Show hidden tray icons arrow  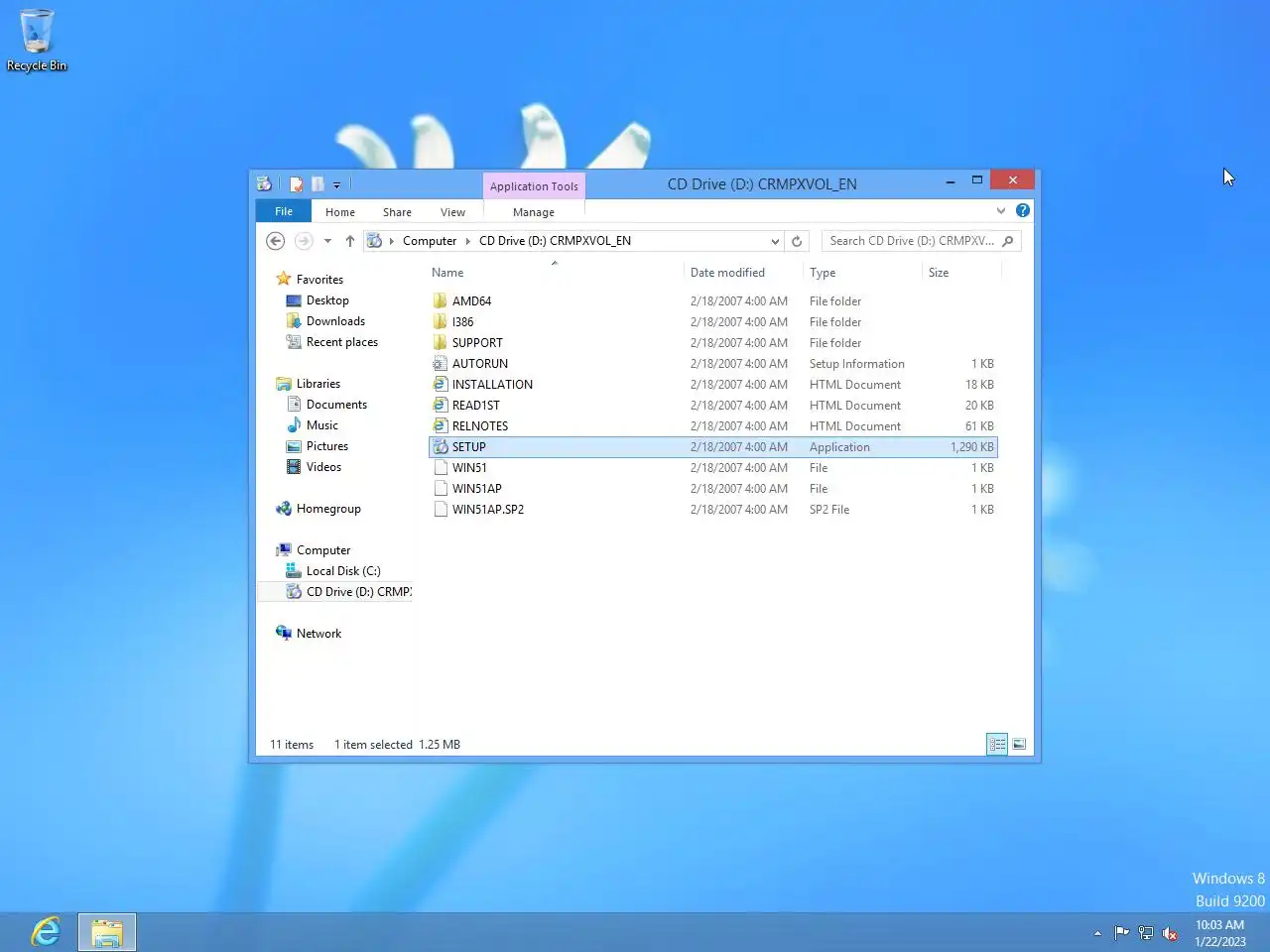click(1097, 933)
